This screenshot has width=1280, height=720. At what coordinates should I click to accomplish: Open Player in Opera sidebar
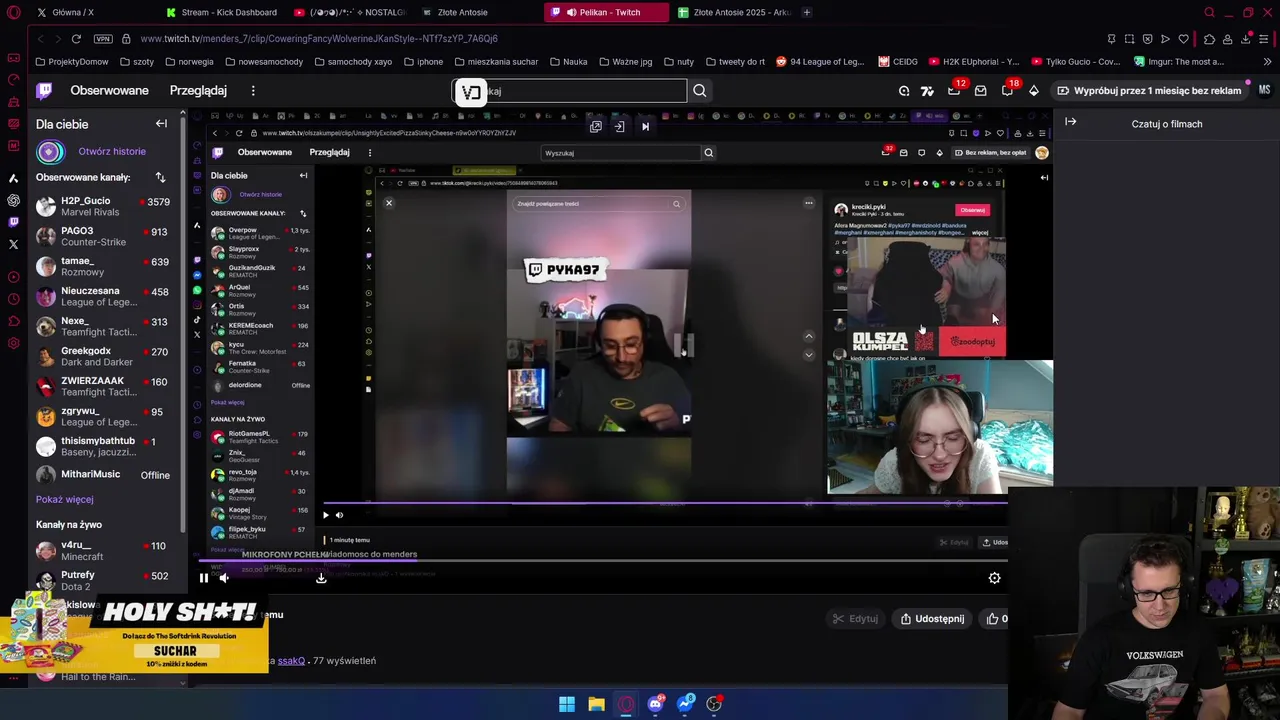pyautogui.click(x=13, y=277)
